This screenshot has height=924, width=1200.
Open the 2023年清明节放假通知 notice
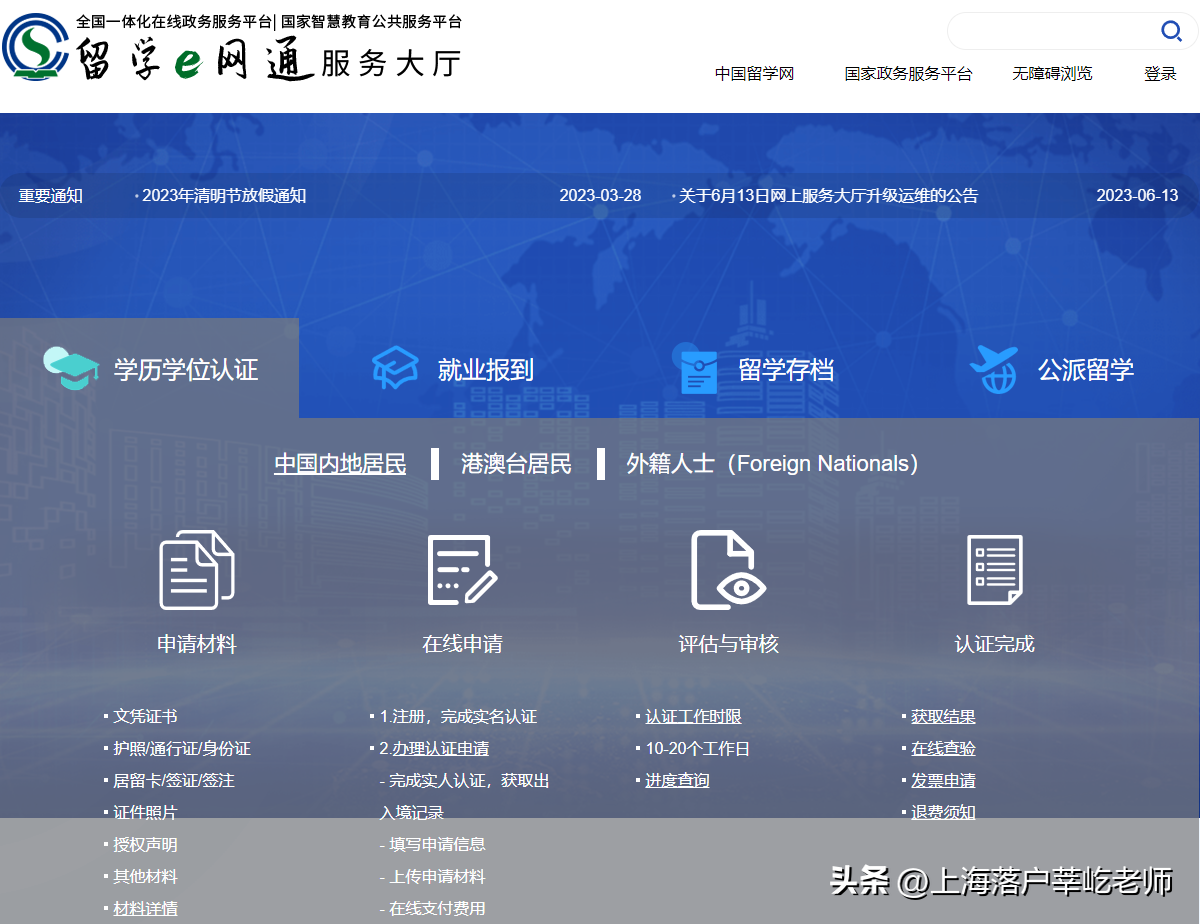(x=224, y=195)
